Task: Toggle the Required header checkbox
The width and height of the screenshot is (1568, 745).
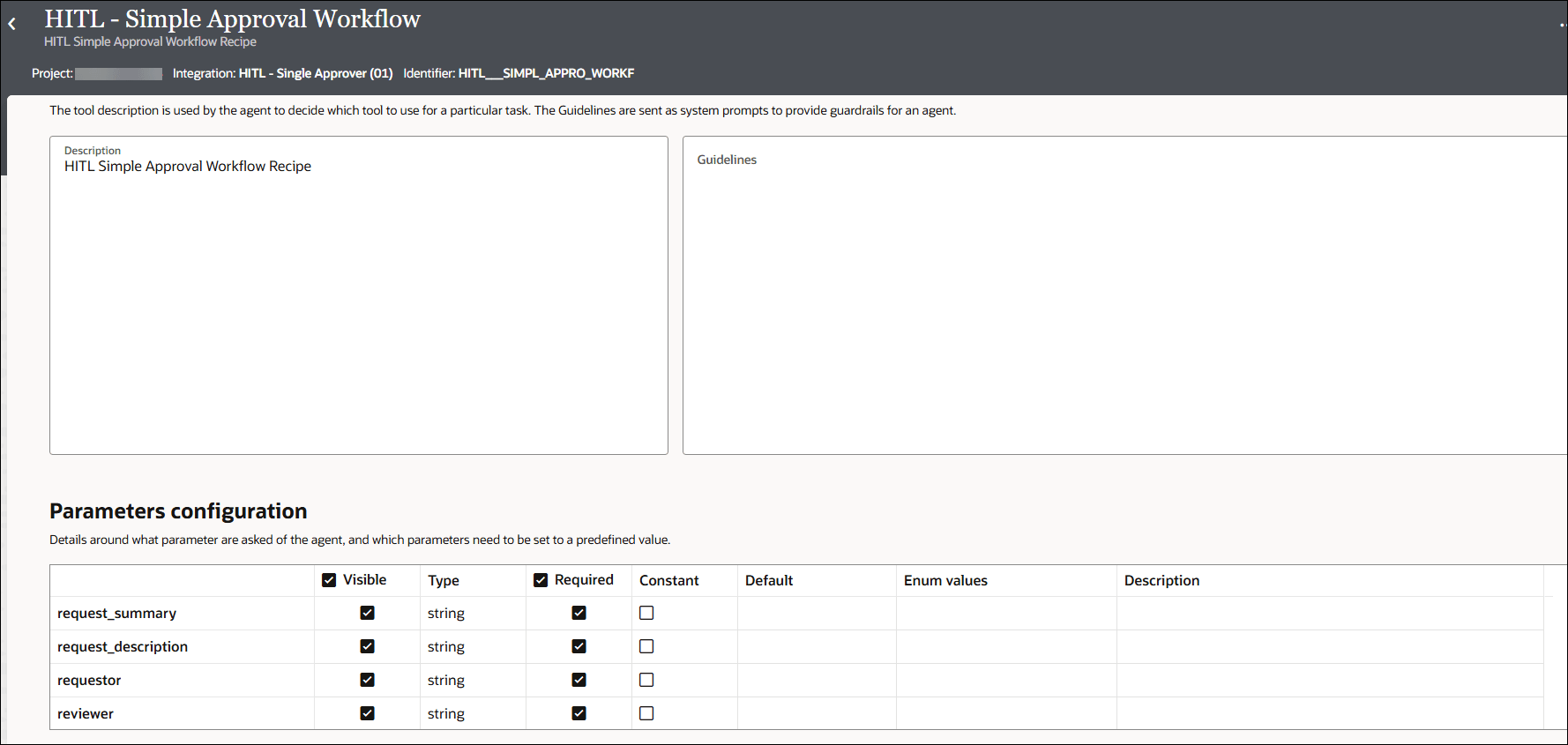Action: (541, 580)
